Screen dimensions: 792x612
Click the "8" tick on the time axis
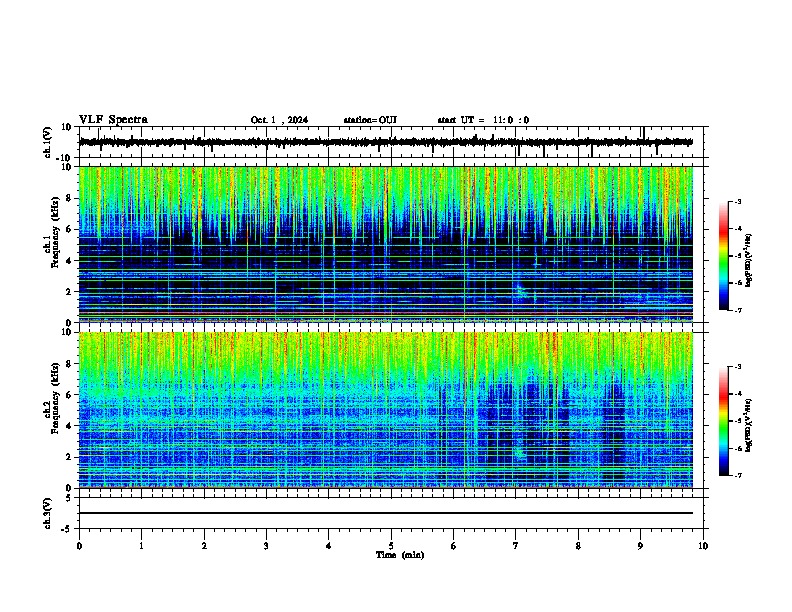click(x=578, y=546)
